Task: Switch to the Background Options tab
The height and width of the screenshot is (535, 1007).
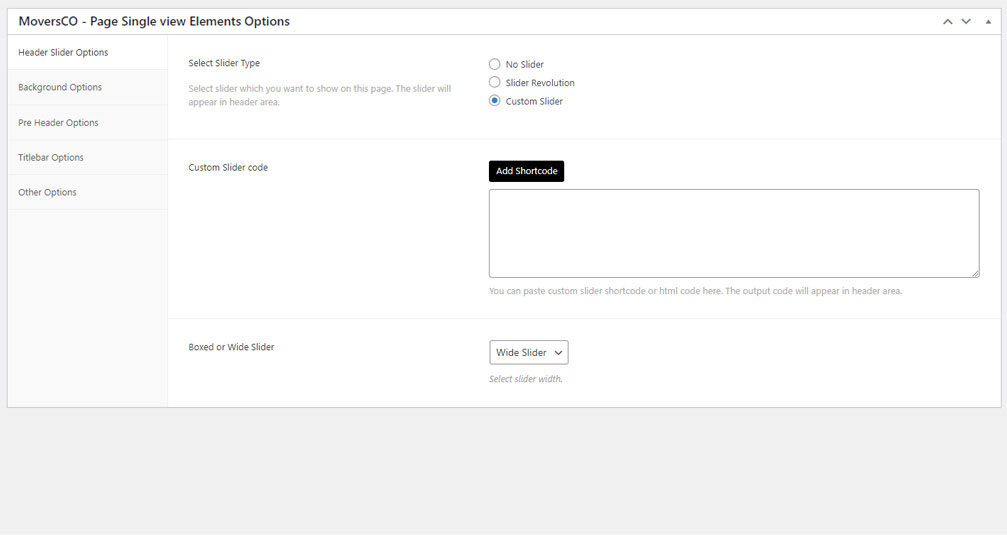Action: (60, 87)
